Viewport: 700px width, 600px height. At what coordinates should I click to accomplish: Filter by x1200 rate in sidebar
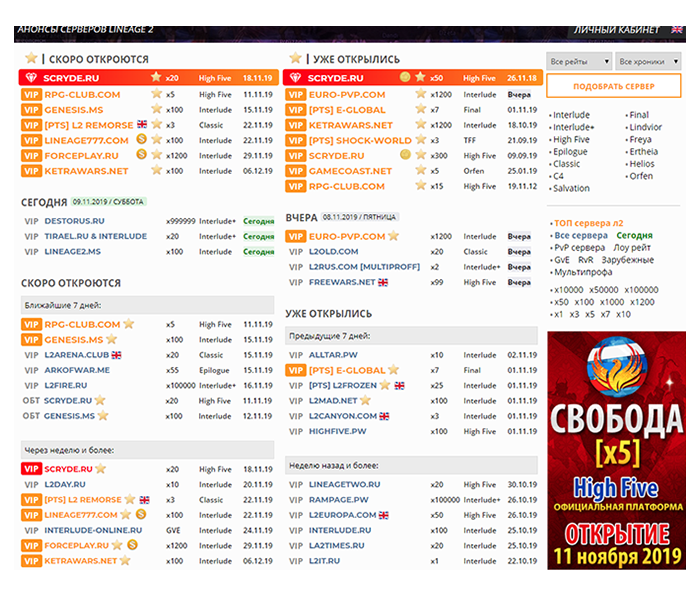[x=642, y=302]
